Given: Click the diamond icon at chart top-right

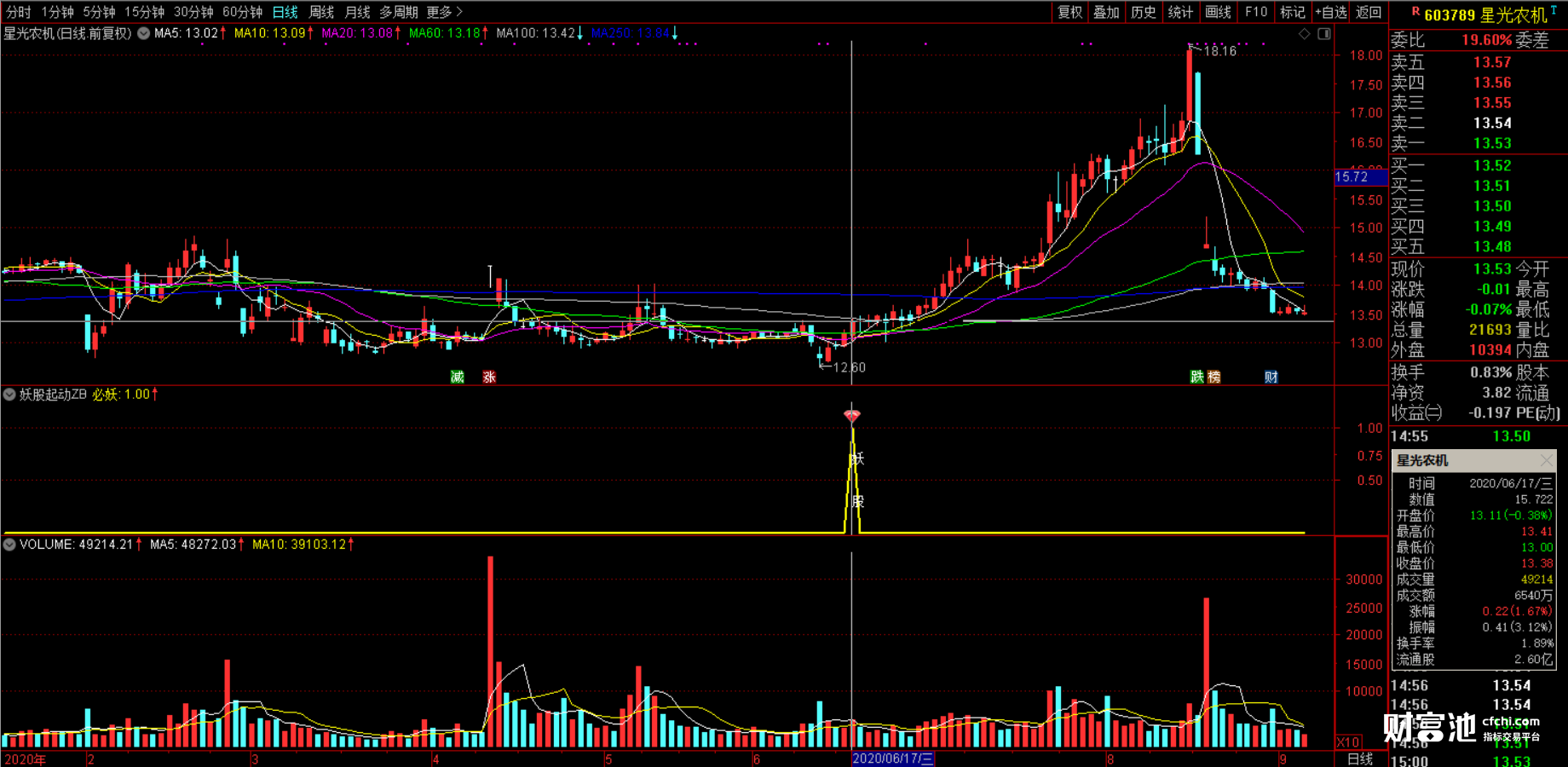Looking at the screenshot, I should tap(1304, 34).
